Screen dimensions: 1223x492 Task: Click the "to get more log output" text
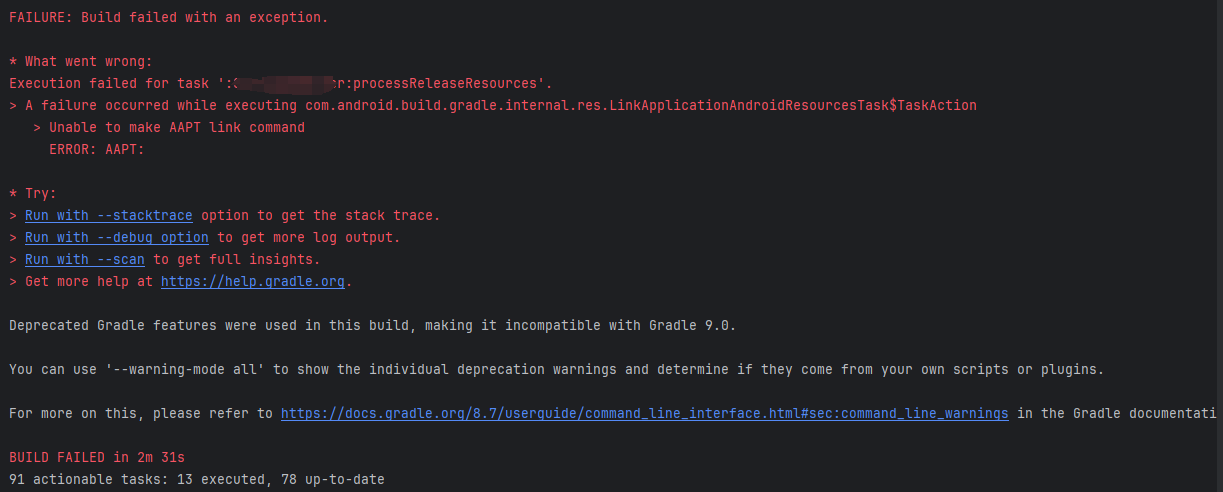click(x=308, y=237)
